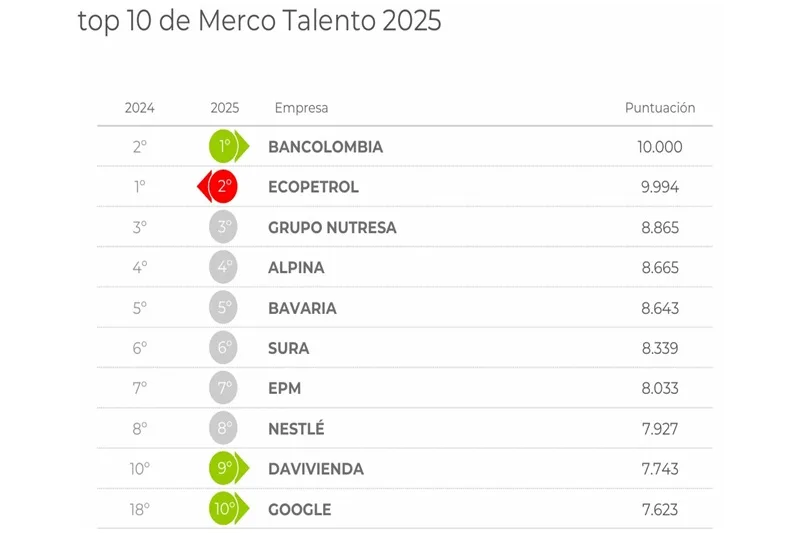
Task: Select the GOOGLE company name
Action: coord(299,509)
